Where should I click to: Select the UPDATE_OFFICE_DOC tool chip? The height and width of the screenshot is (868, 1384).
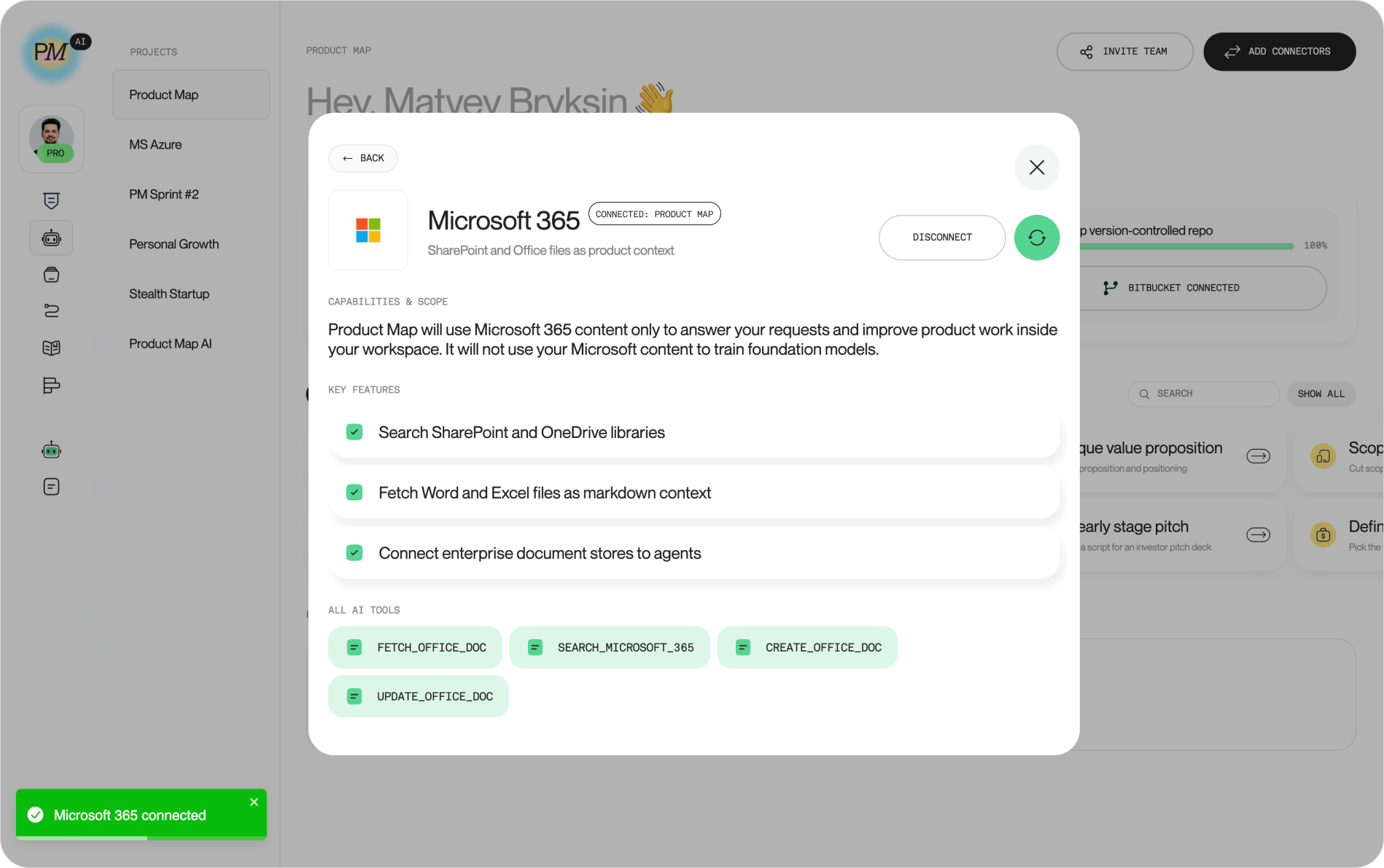coord(419,697)
